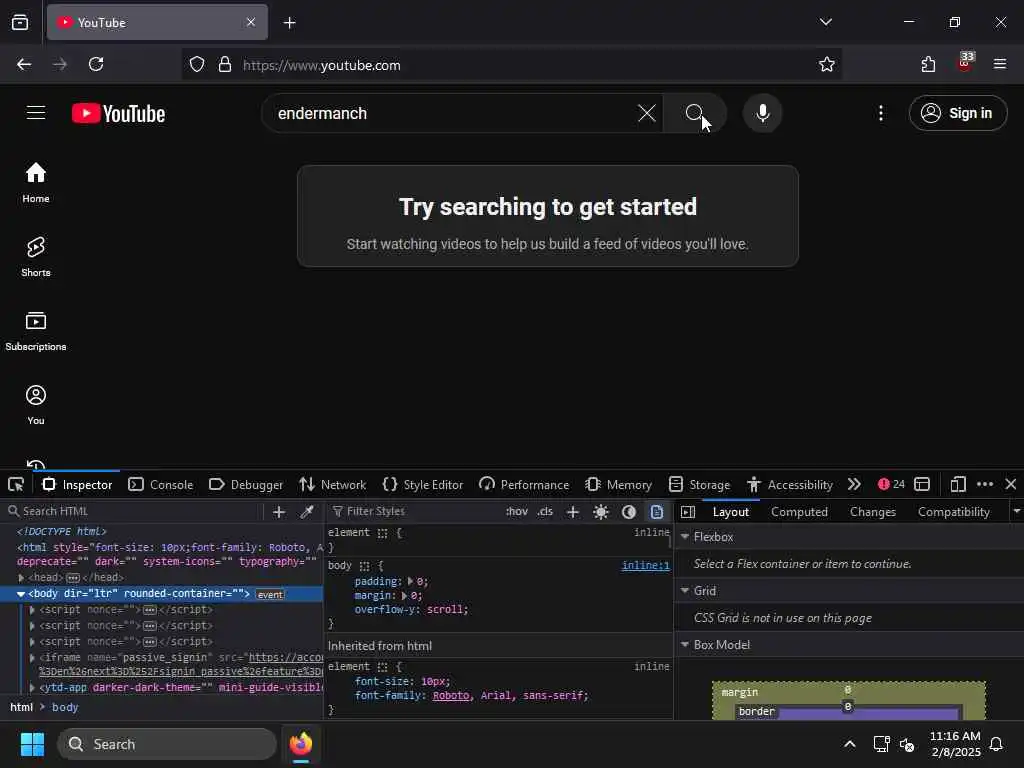This screenshot has height=768, width=1024.
Task: Pick a color with the eyedropper
Action: pyautogui.click(x=306, y=512)
